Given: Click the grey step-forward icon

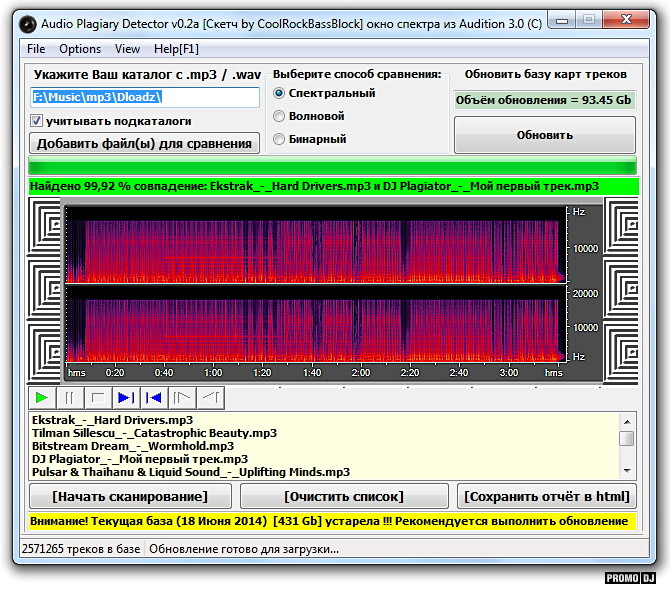Looking at the screenshot, I should 182,398.
